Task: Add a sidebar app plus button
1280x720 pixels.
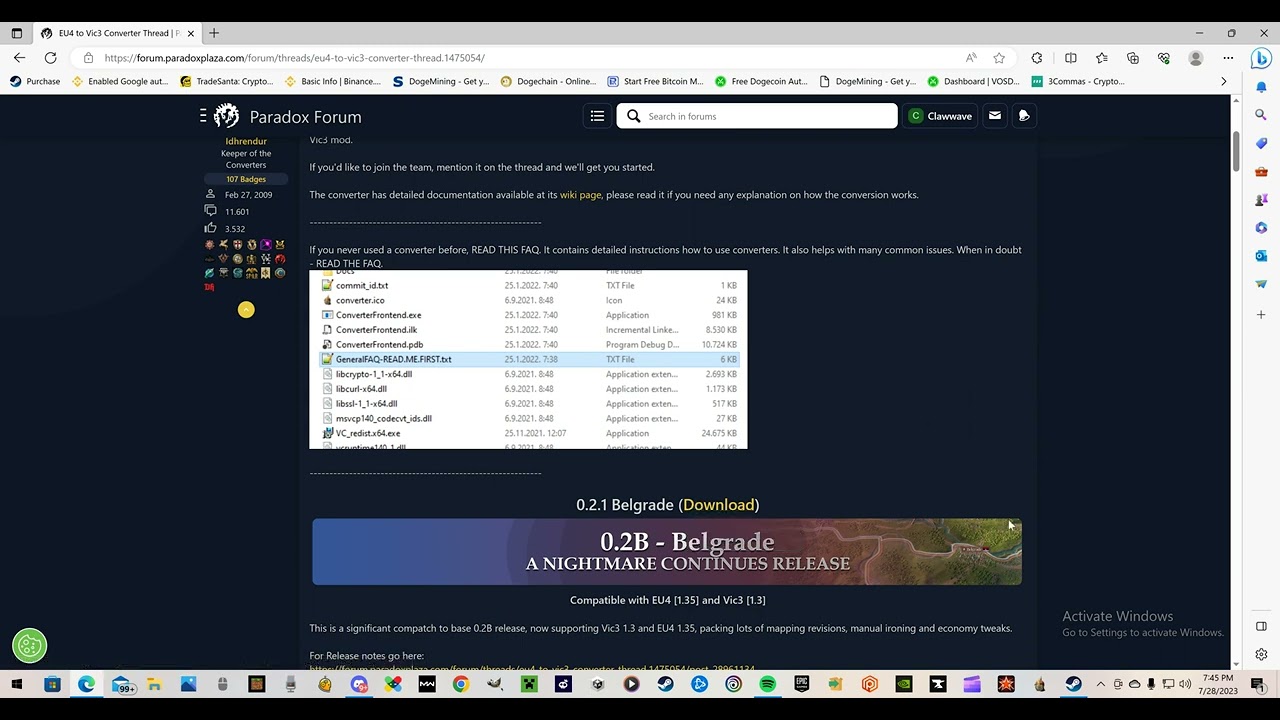Action: 1262,315
